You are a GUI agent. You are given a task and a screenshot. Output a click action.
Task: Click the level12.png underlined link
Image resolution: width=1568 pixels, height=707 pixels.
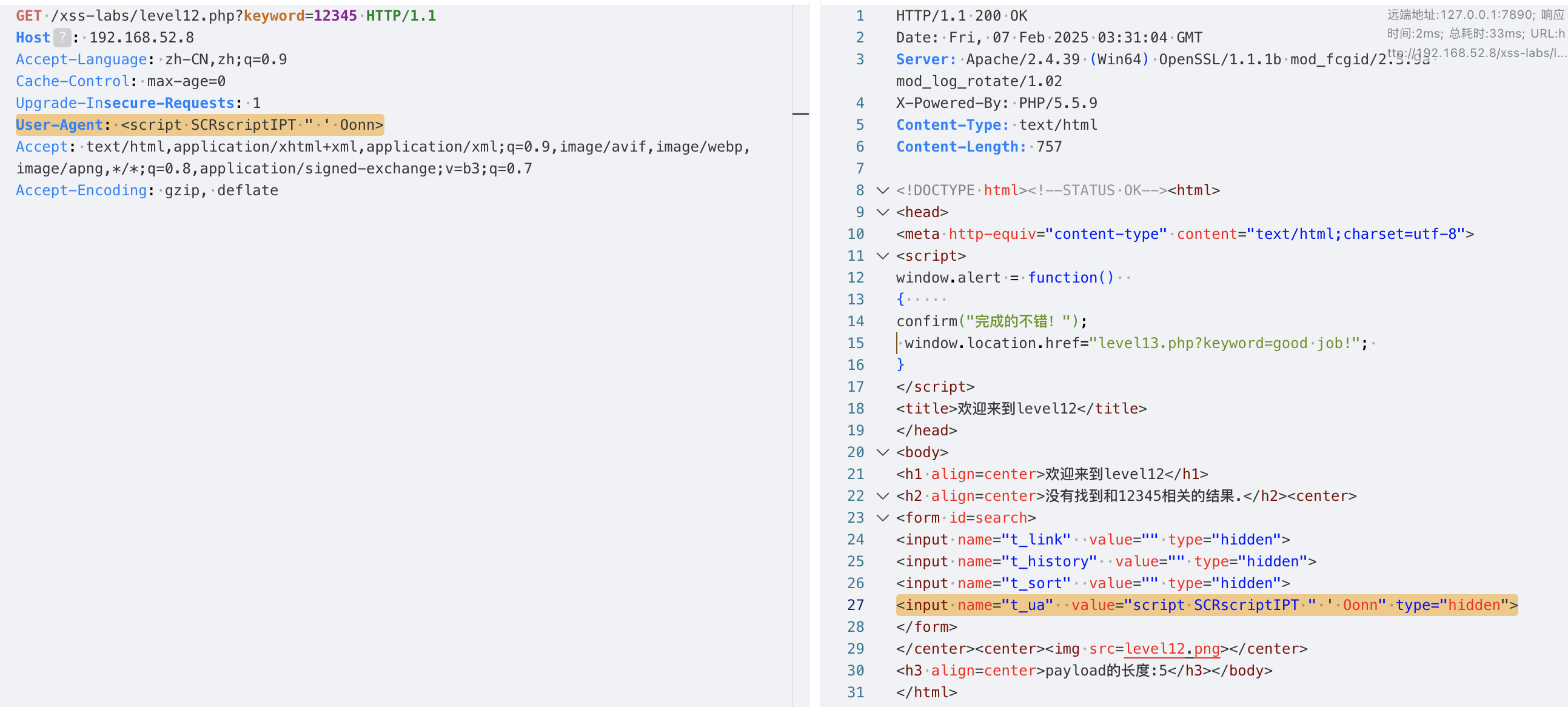pos(1171,649)
